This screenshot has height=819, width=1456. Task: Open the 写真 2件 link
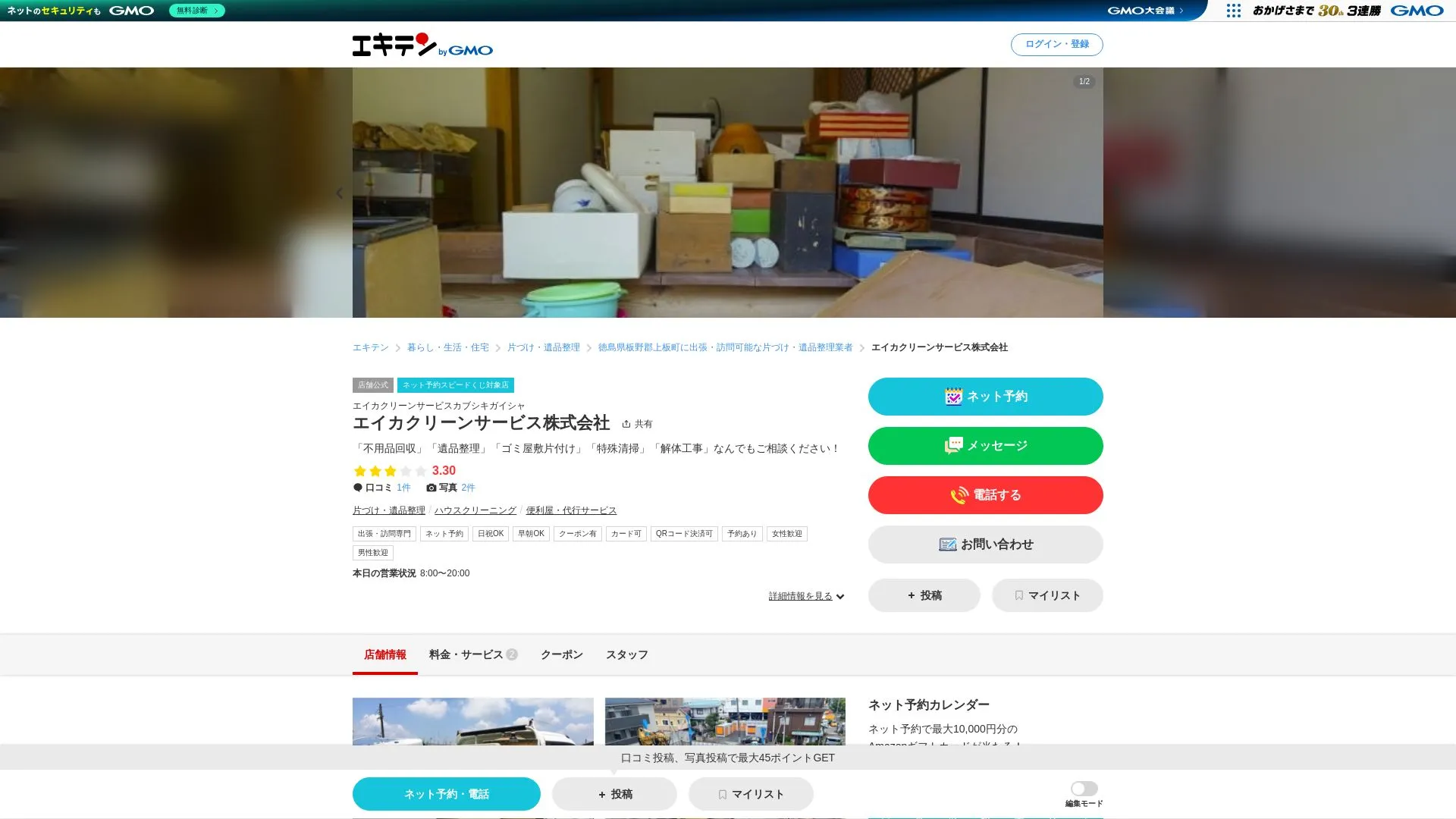coord(468,488)
